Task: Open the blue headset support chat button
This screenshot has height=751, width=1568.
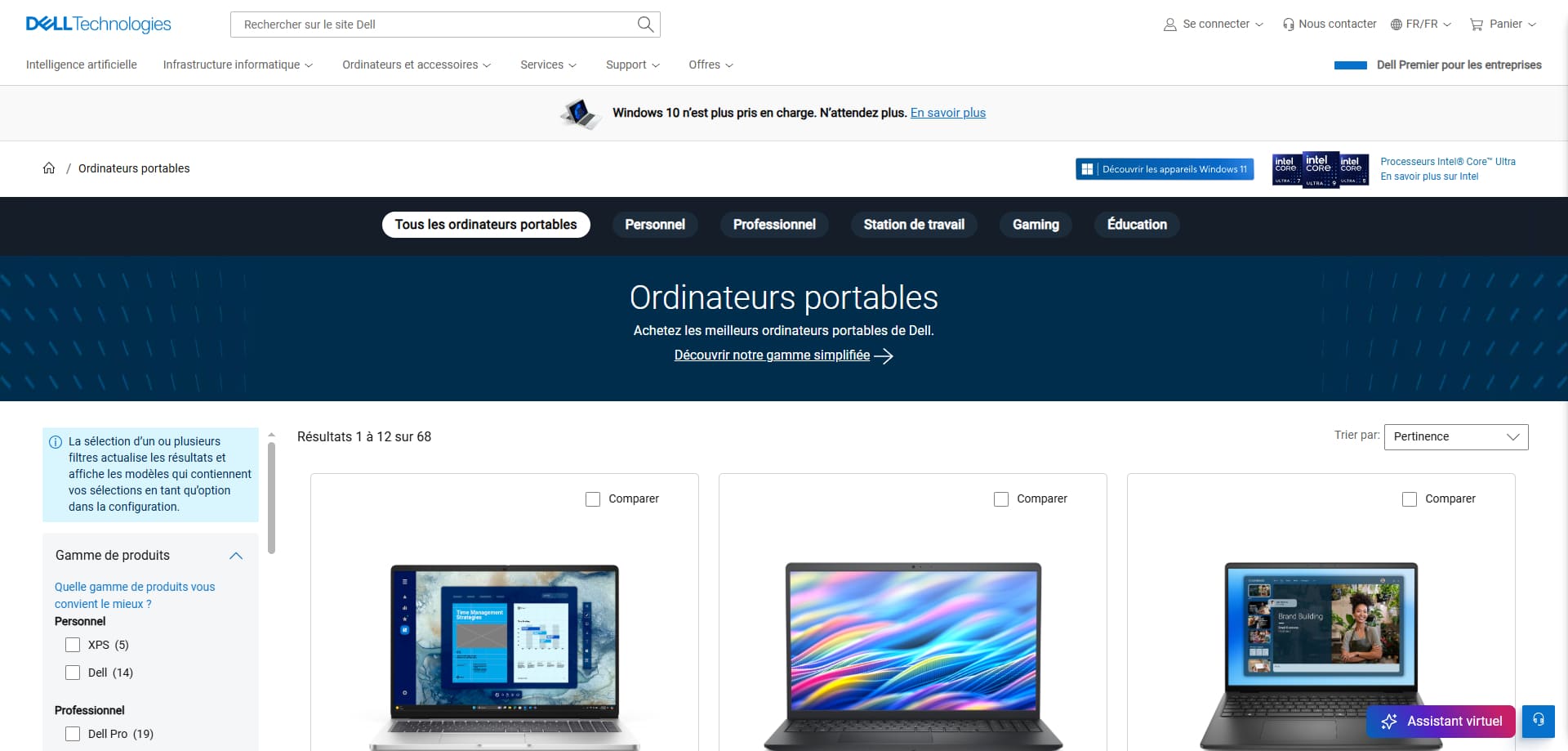Action: [x=1539, y=721]
